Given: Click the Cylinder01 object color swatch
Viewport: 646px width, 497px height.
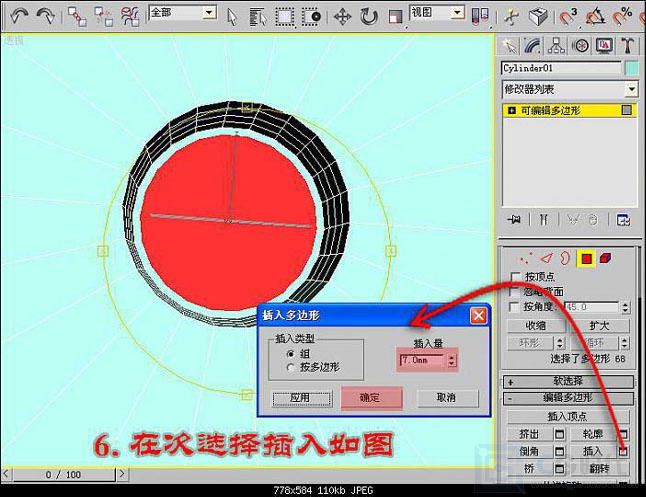Looking at the screenshot, I should point(631,68).
